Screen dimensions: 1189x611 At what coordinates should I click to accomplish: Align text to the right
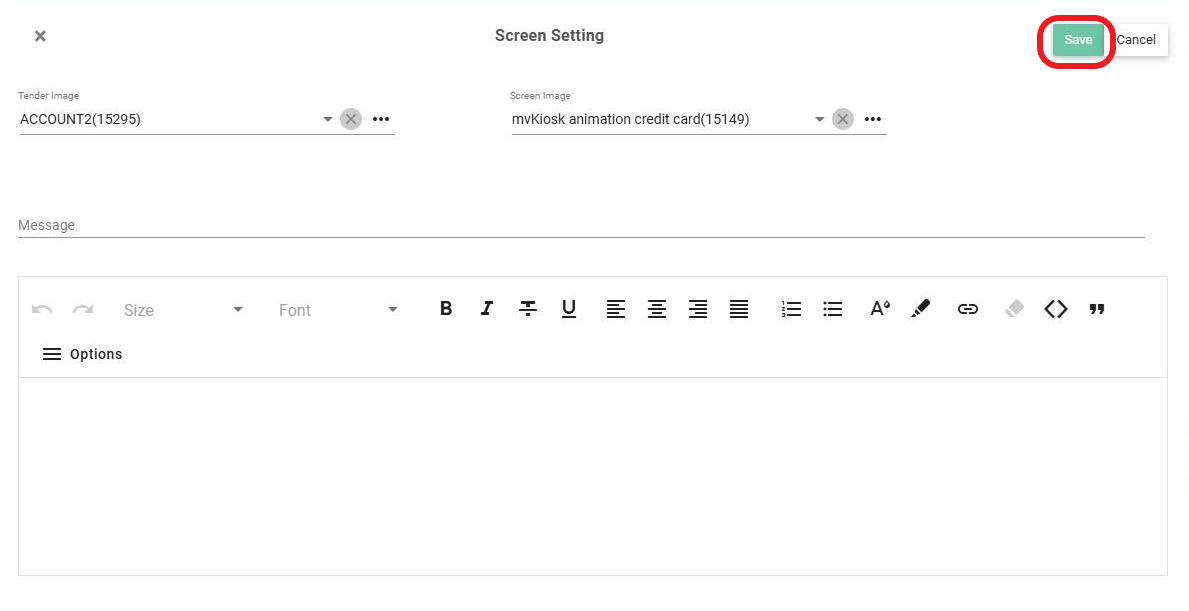pyautogui.click(x=698, y=309)
